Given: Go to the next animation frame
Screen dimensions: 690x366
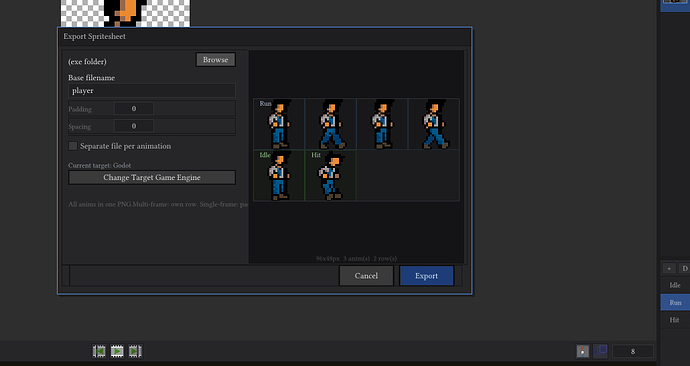Looking at the screenshot, I should click(x=135, y=351).
